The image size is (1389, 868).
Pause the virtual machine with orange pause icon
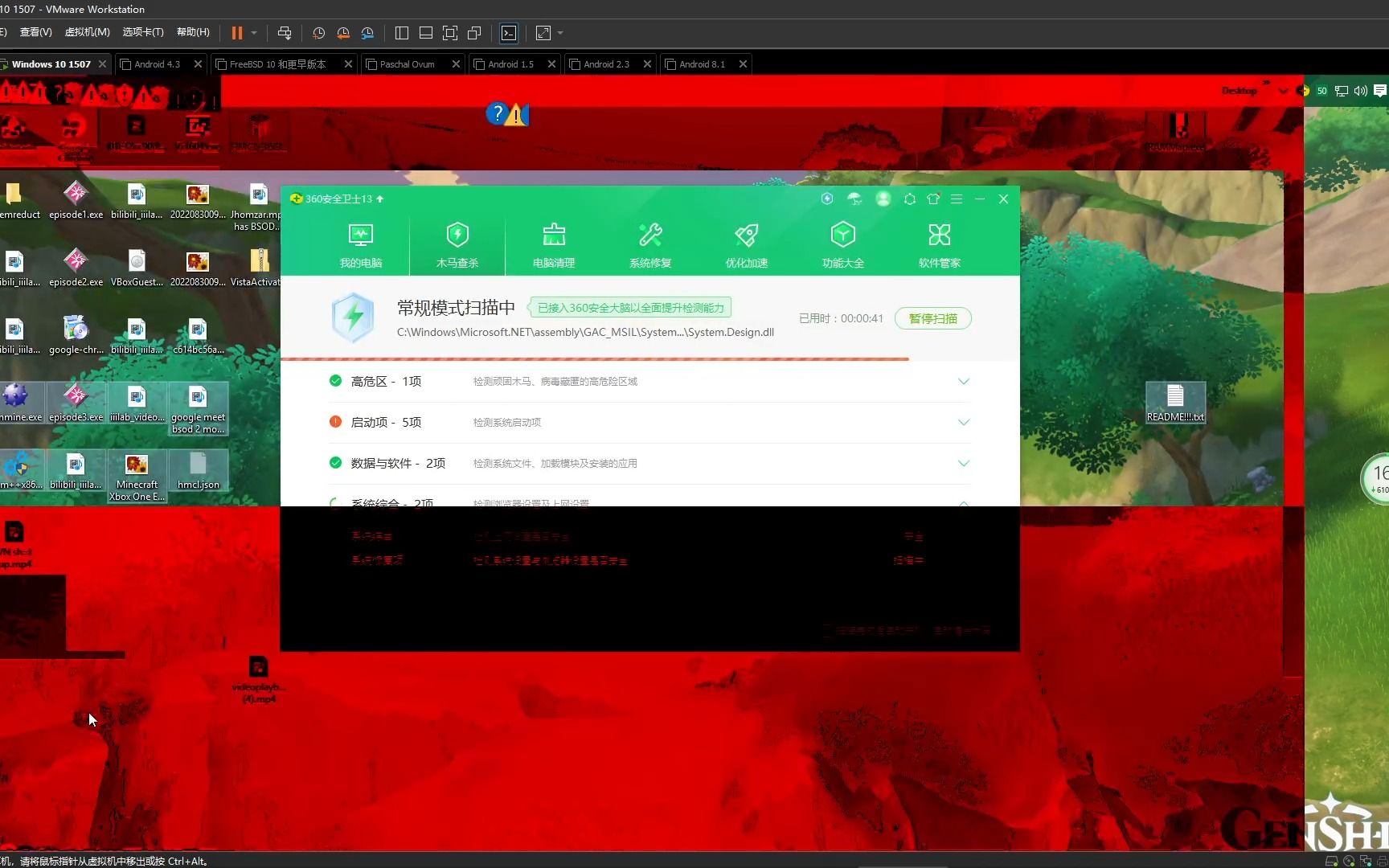coord(237,33)
